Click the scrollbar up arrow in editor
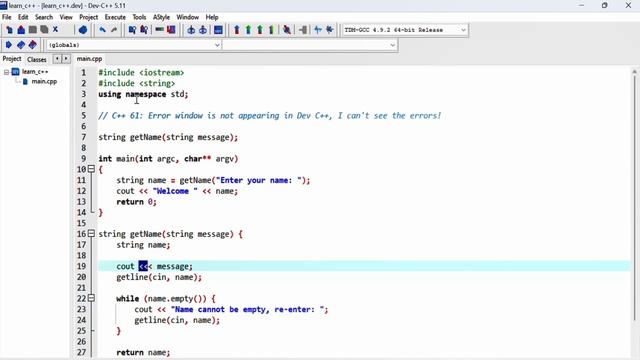 (x=634, y=71)
